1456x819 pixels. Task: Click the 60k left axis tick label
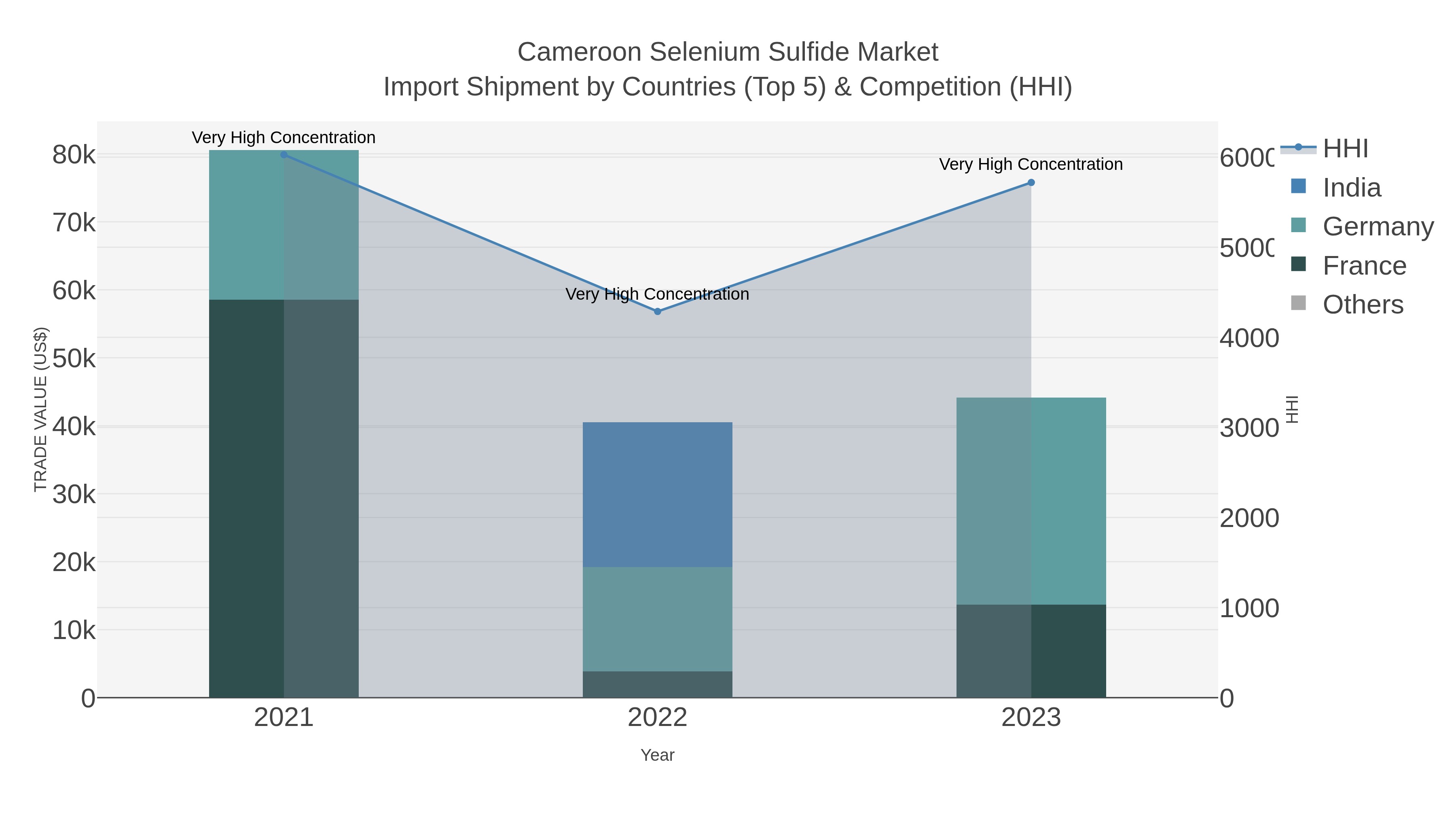click(74, 290)
